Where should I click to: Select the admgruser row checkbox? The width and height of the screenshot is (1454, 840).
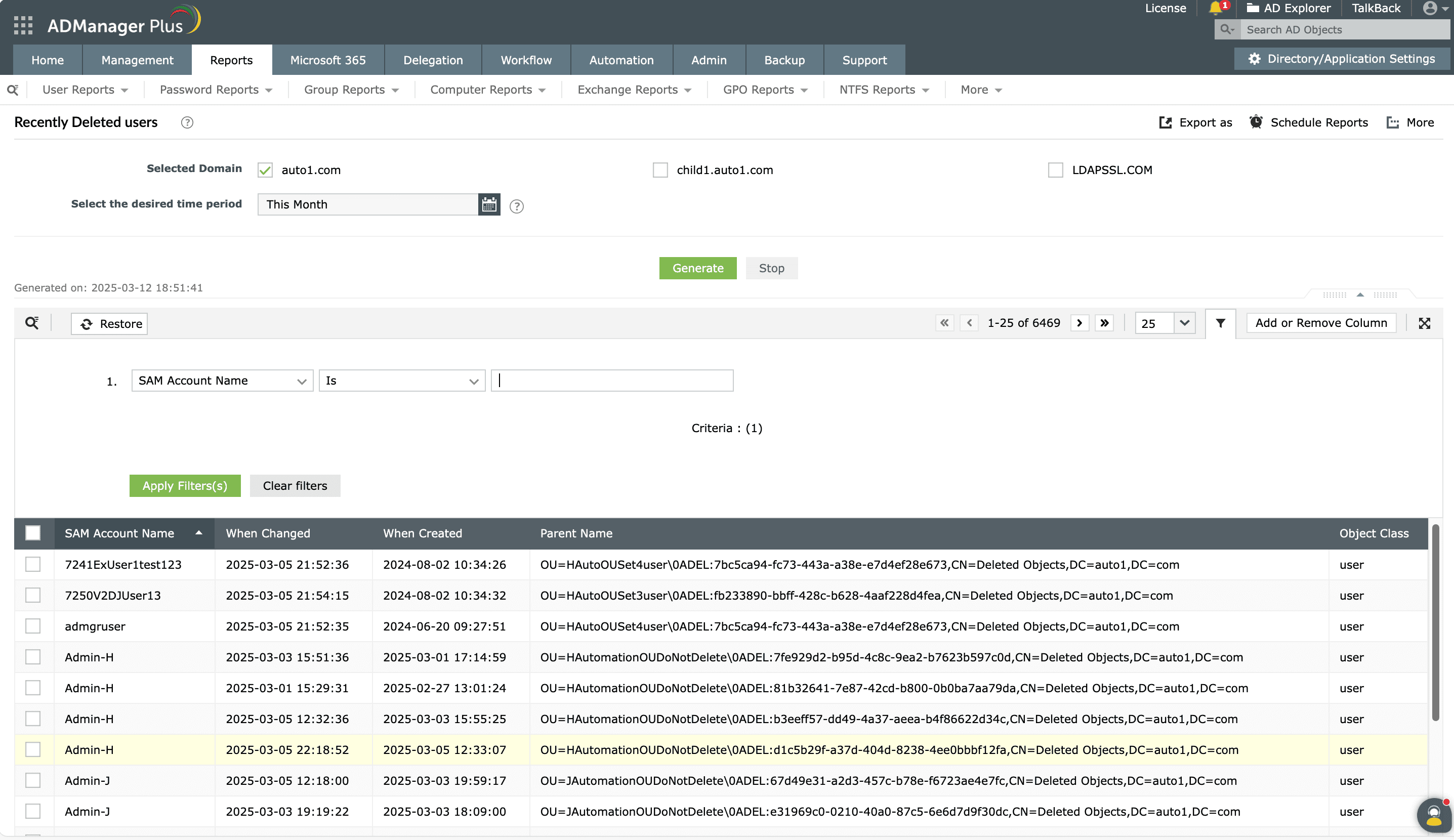[x=33, y=626]
